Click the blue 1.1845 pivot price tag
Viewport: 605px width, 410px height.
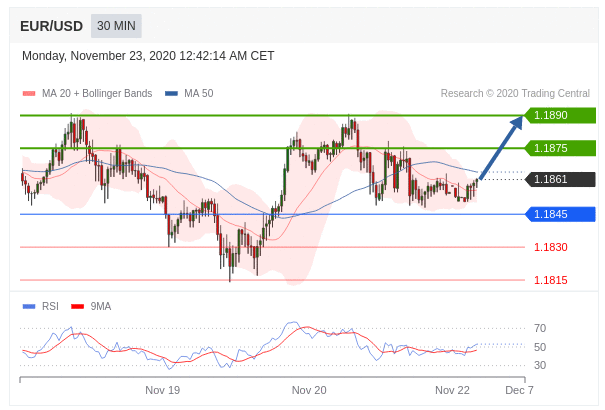click(560, 214)
